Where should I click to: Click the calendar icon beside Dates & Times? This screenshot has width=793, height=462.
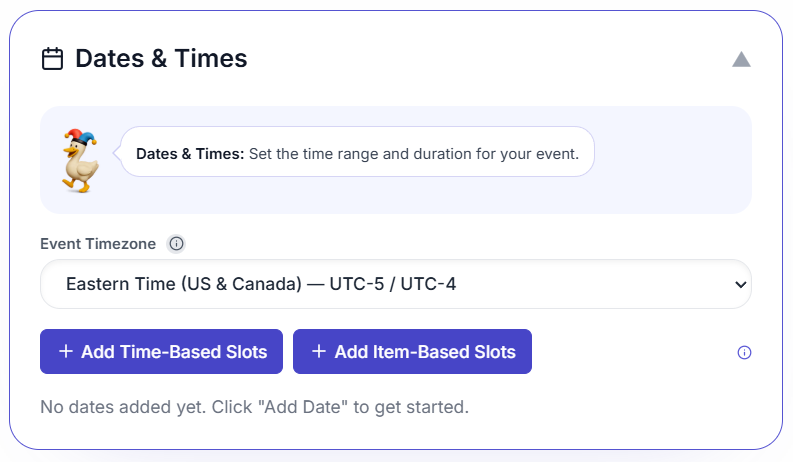click(x=52, y=59)
